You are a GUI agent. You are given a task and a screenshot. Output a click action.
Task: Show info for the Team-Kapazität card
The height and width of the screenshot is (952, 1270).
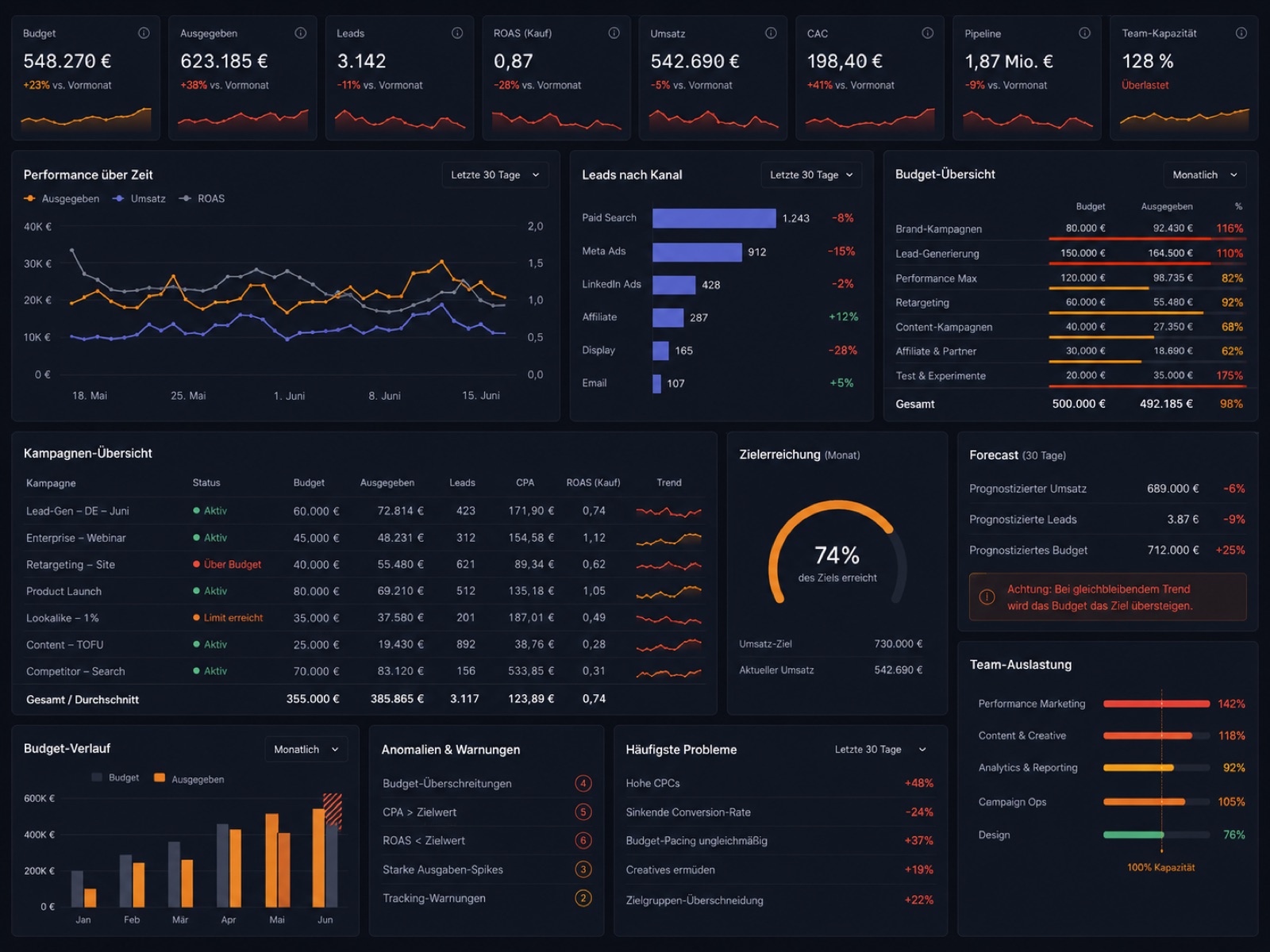pos(1241,33)
